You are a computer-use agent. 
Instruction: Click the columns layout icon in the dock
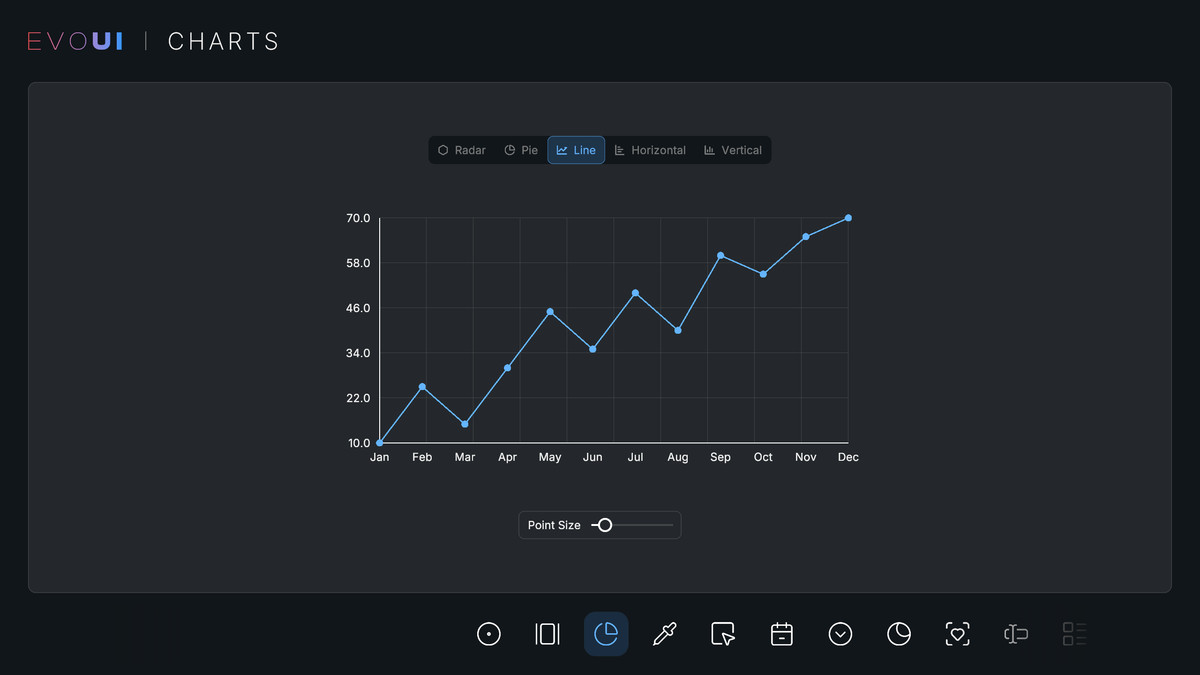coord(547,634)
